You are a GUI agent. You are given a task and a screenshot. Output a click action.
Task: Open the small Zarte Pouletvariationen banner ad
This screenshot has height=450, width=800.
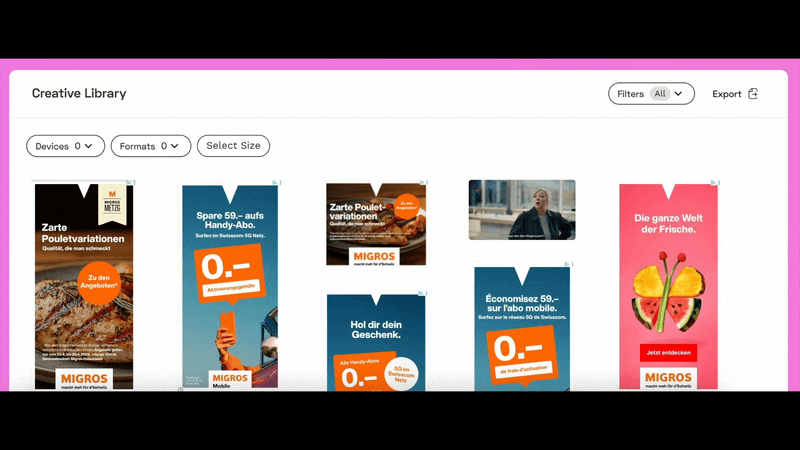pos(376,224)
